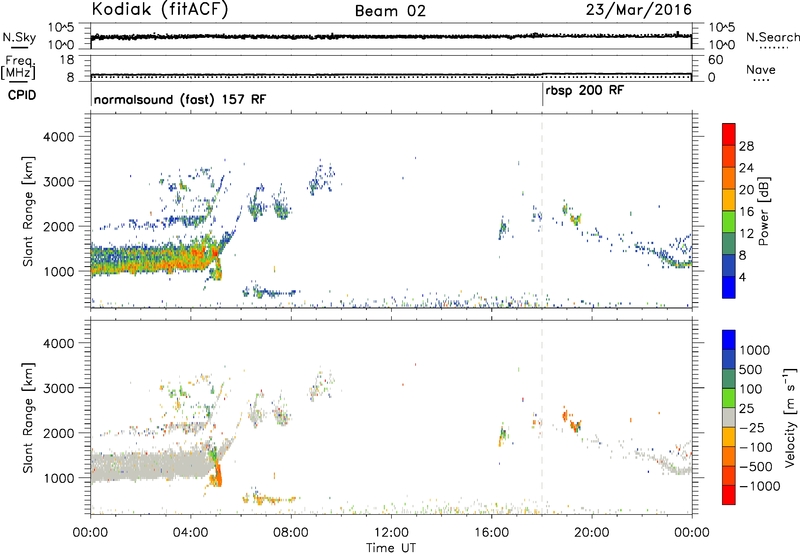Viewport: 800px width, 554px height.
Task: Click the 'N.Sky' legend label
Action: (19, 37)
